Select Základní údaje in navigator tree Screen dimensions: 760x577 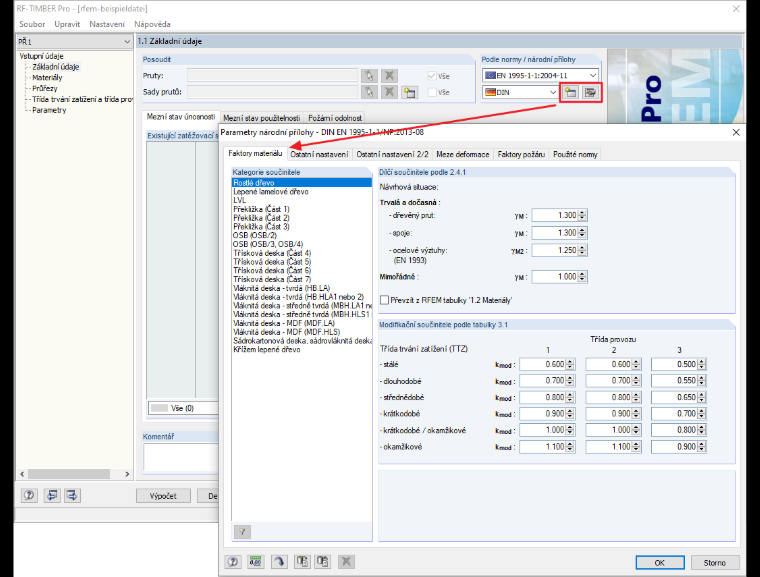55,67
